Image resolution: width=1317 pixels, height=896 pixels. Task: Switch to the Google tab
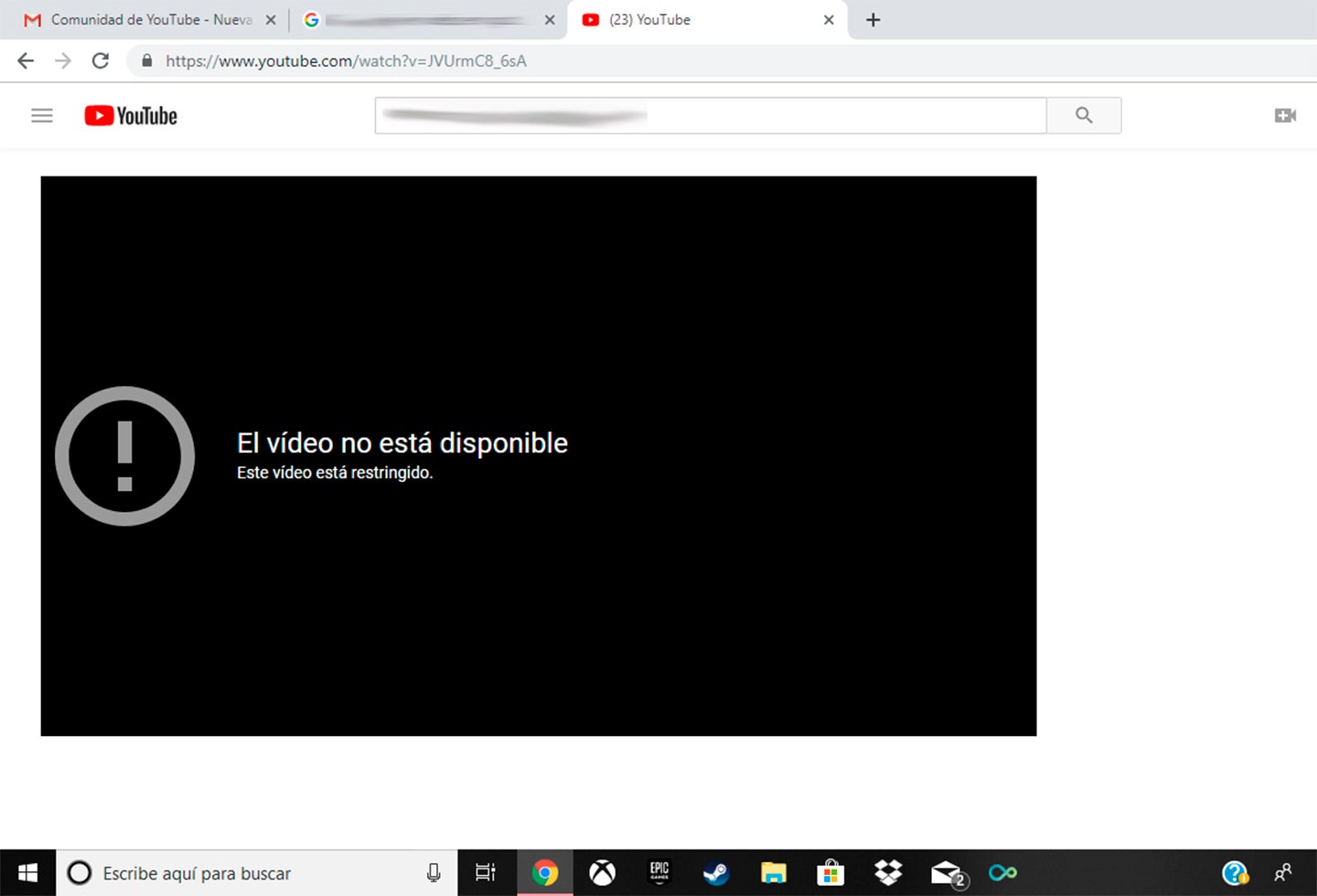click(421, 20)
